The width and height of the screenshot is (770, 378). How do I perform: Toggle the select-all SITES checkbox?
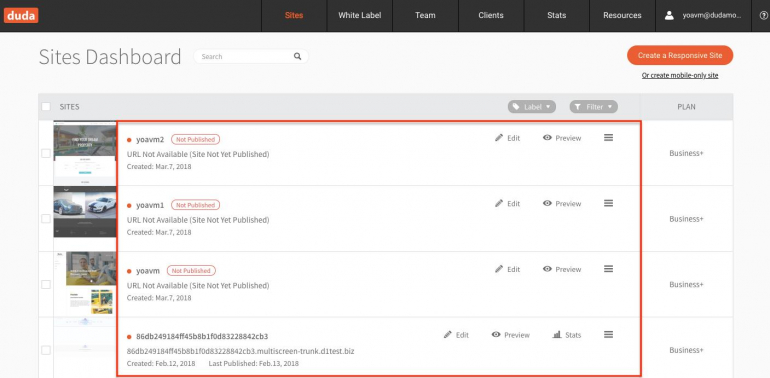click(x=46, y=107)
